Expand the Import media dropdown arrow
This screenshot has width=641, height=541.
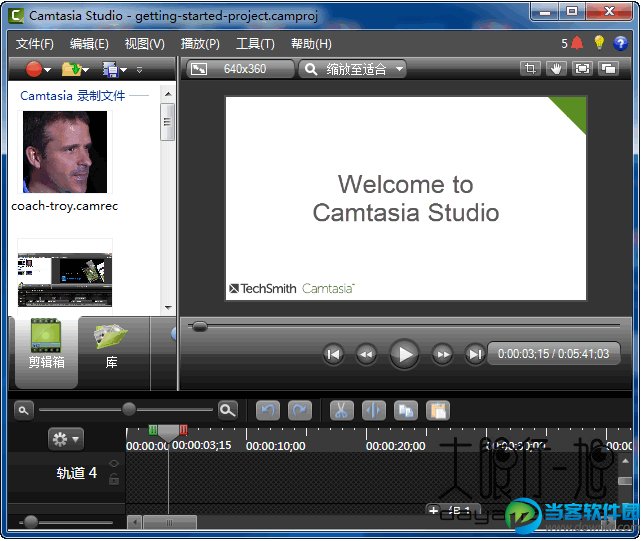click(x=85, y=70)
